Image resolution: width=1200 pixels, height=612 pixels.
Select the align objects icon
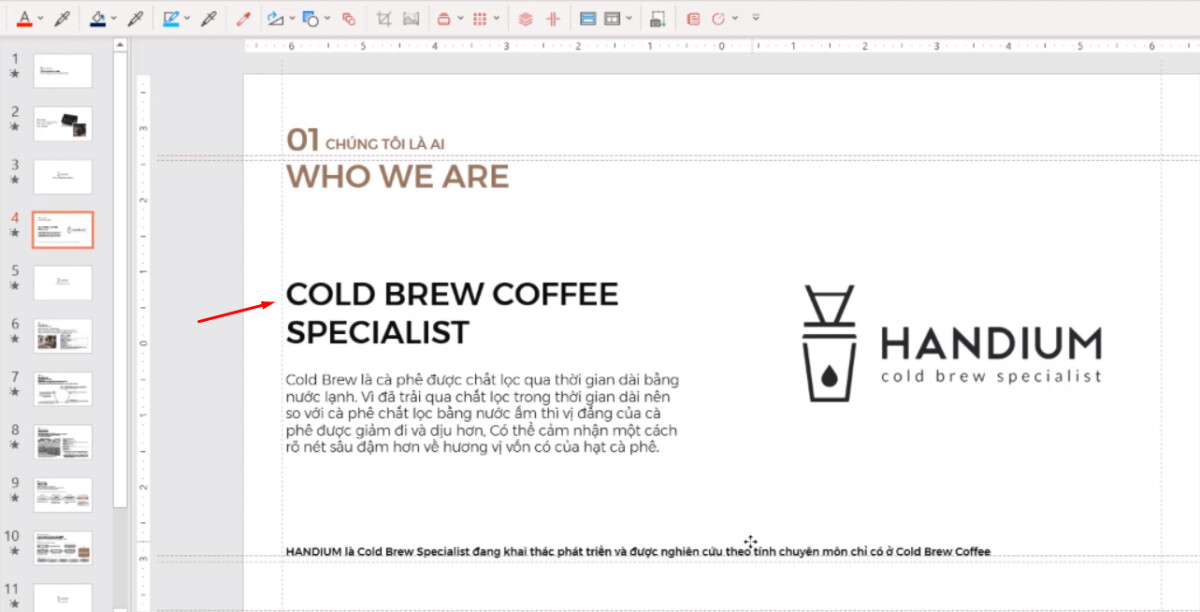525,17
